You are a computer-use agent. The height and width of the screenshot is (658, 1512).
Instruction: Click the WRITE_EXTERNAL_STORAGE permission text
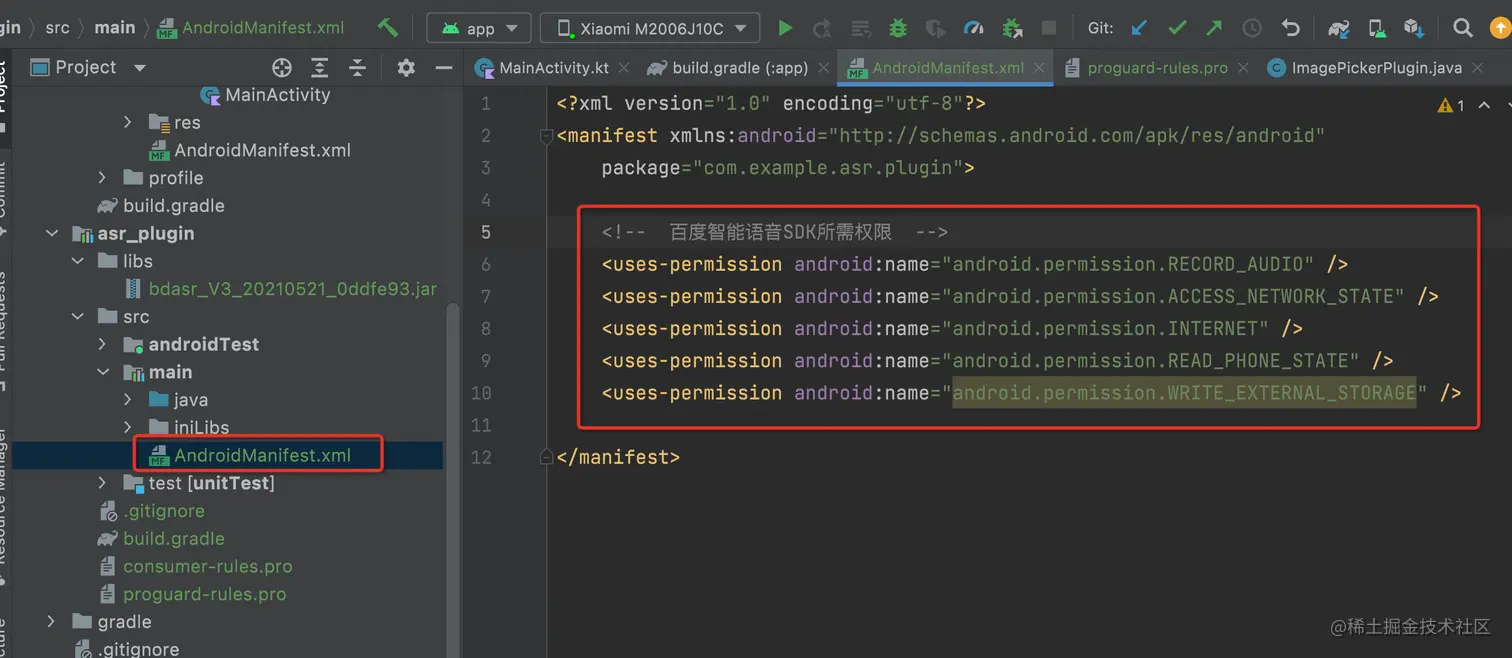(x=1184, y=393)
